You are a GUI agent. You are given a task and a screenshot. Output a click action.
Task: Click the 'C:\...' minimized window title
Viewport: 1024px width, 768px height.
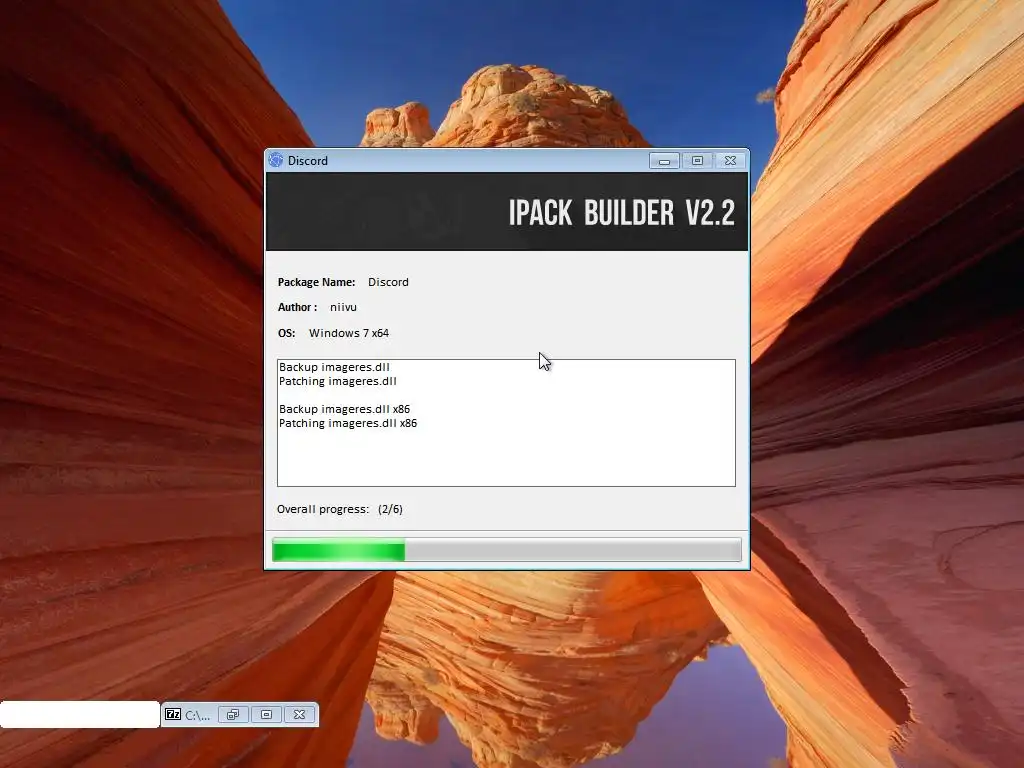pos(197,715)
